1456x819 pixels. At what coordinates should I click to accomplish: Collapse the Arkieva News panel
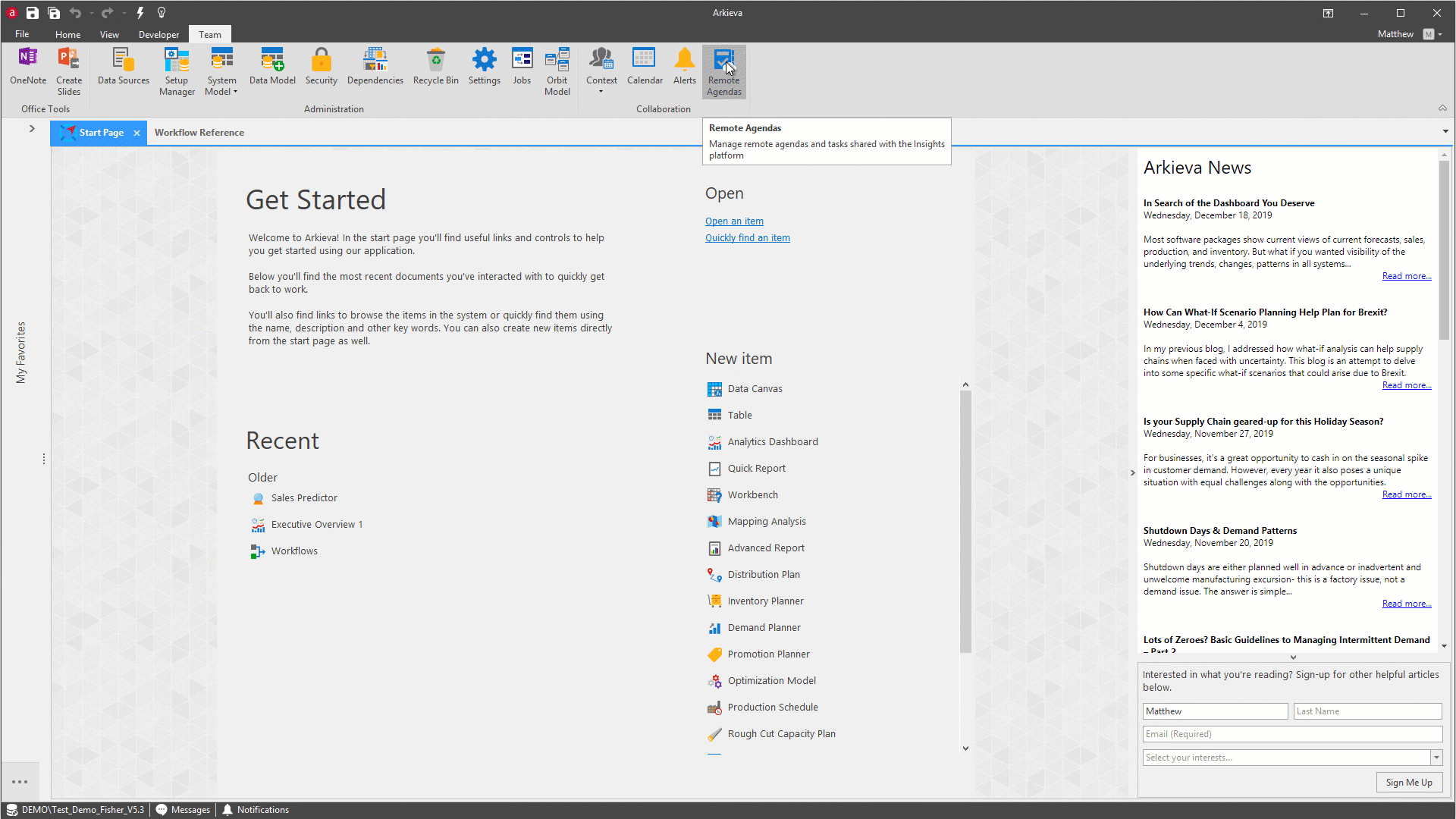(x=1132, y=473)
